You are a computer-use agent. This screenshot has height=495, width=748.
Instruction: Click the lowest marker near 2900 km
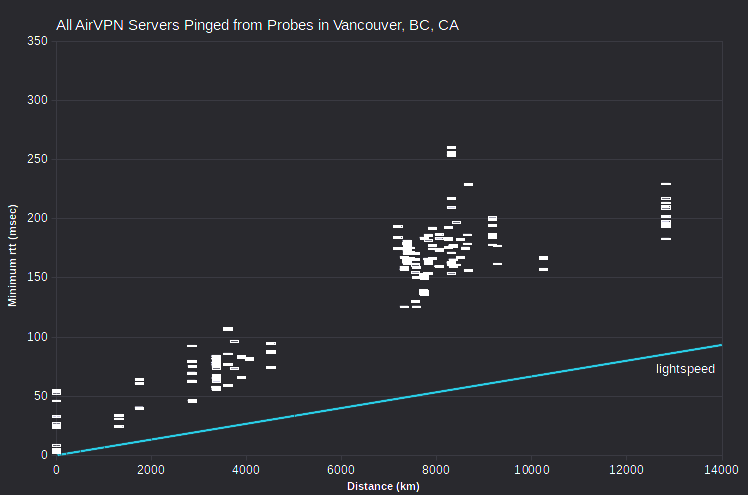[x=192, y=401]
